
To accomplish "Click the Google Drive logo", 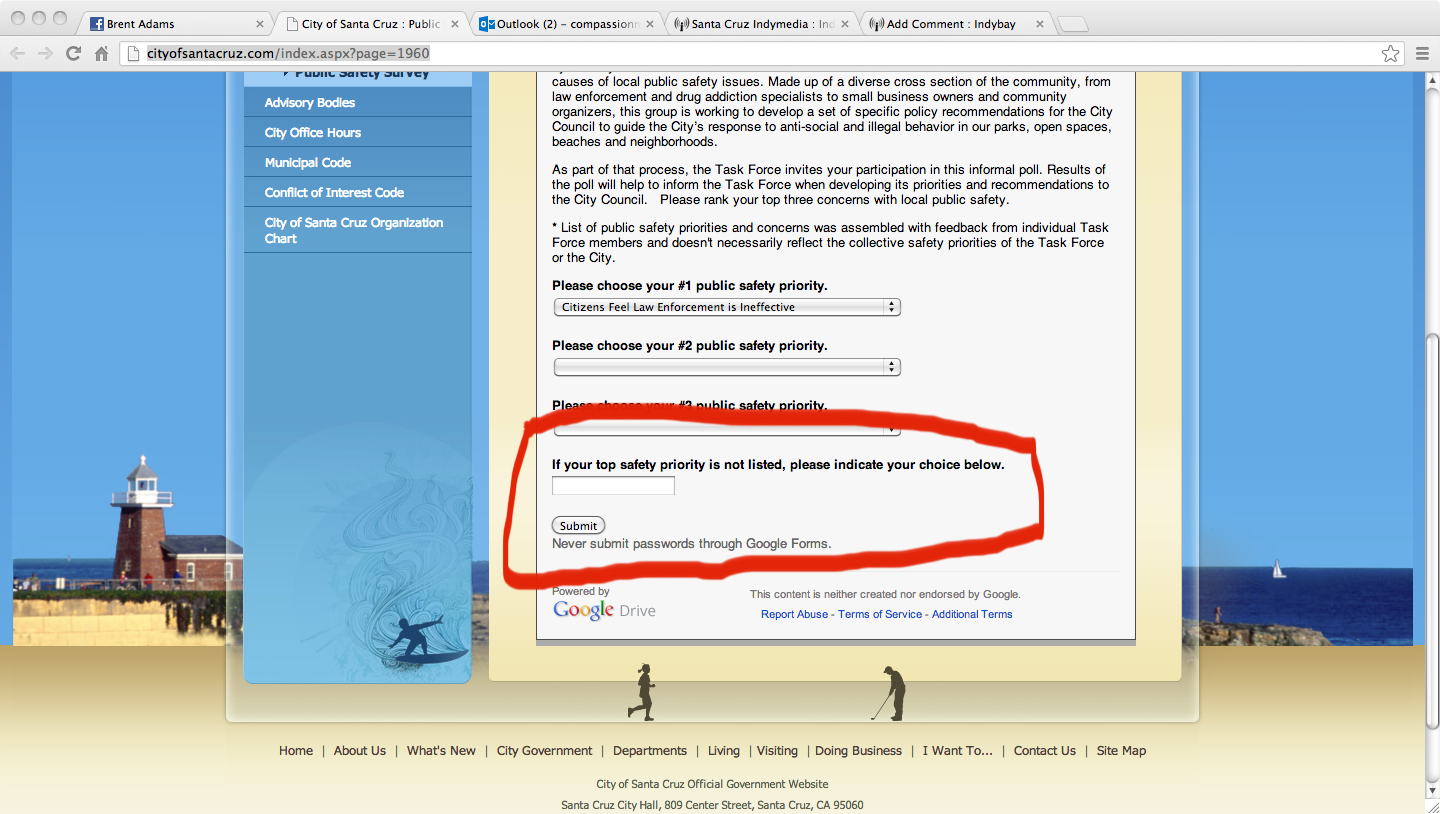I will pyautogui.click(x=603, y=610).
